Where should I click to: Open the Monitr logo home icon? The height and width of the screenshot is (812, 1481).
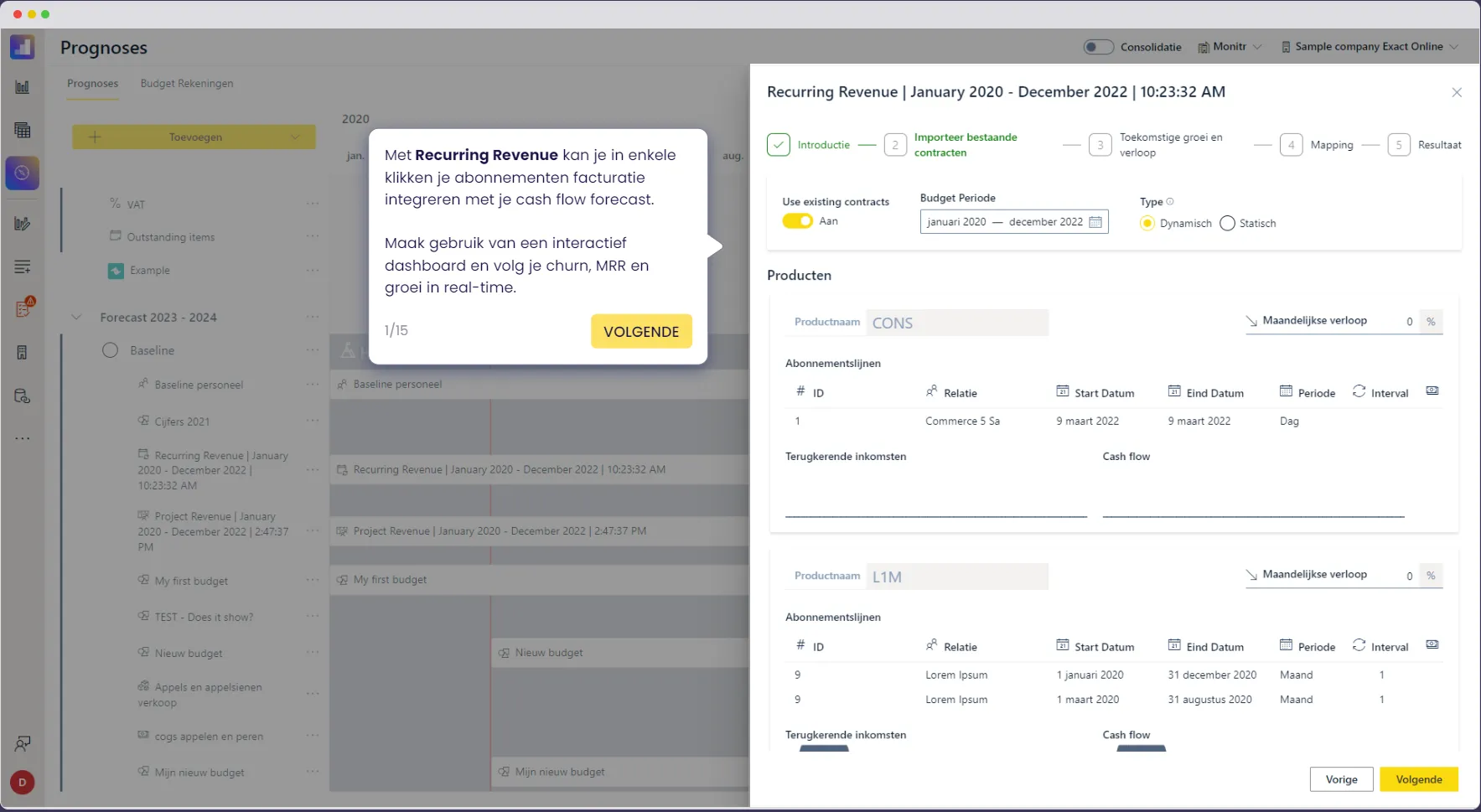click(22, 46)
